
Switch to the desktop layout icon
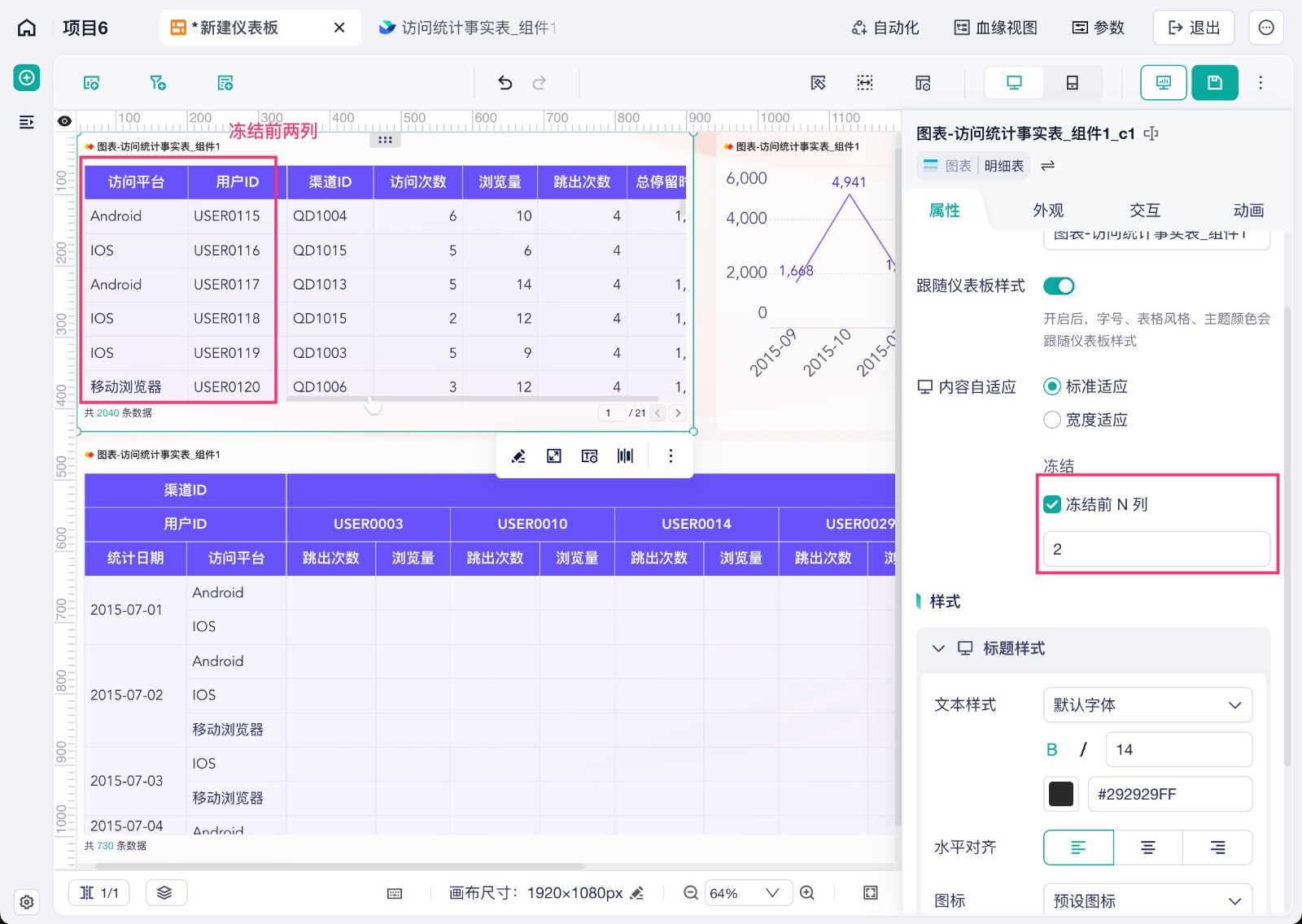(x=1014, y=82)
